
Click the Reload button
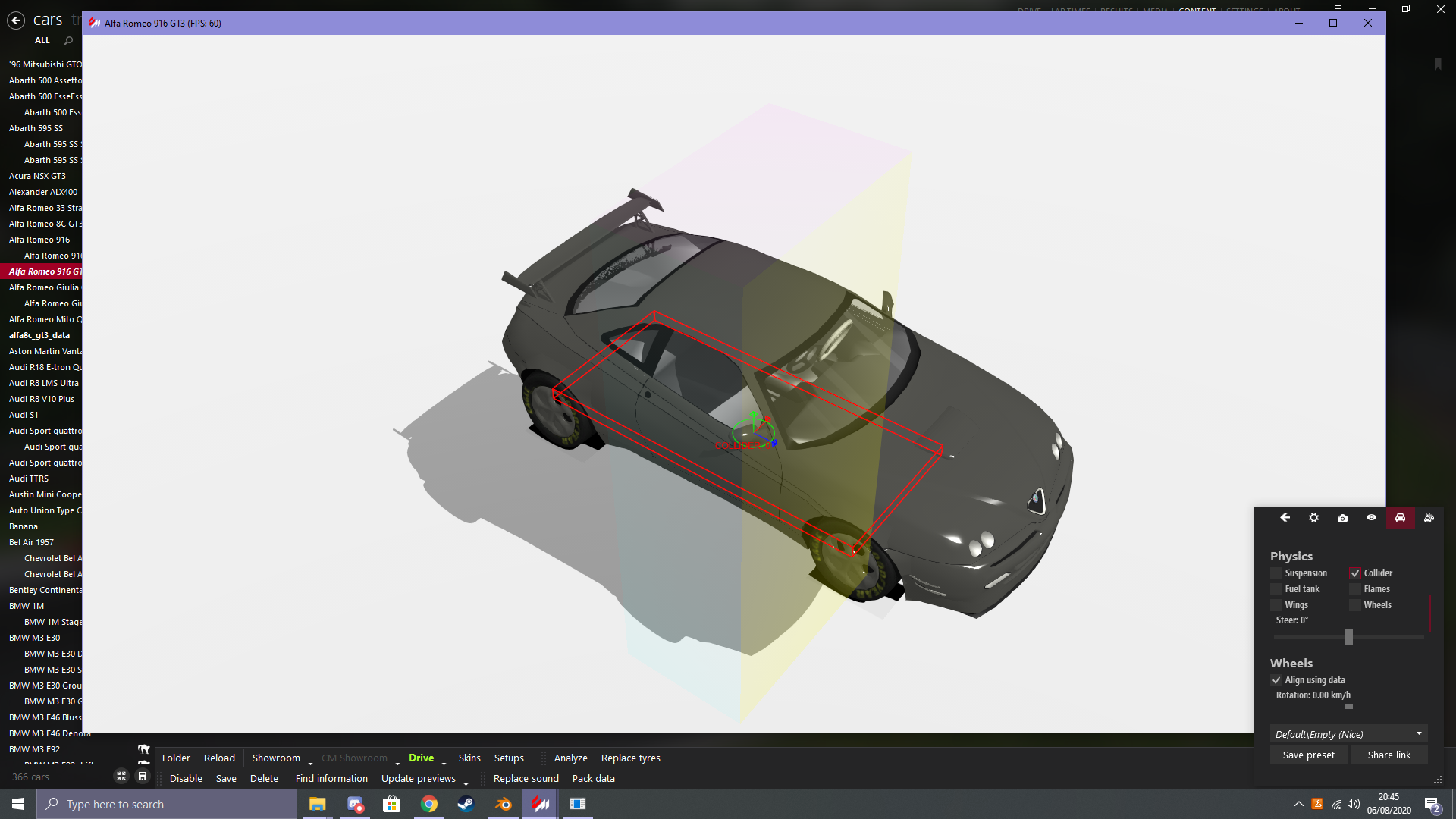(x=219, y=758)
